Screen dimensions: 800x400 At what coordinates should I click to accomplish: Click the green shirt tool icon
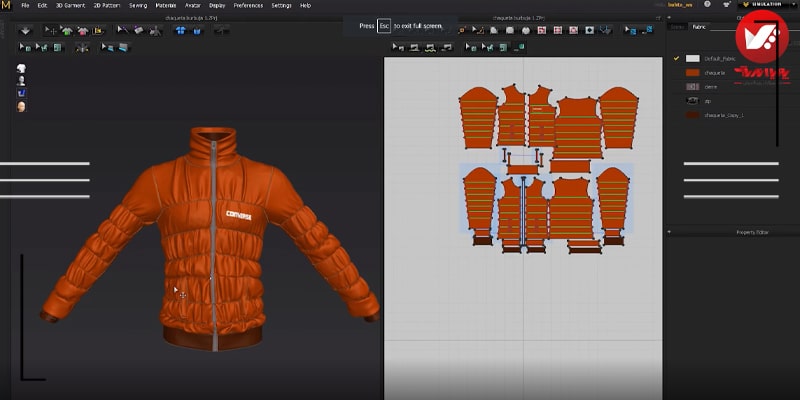point(67,31)
